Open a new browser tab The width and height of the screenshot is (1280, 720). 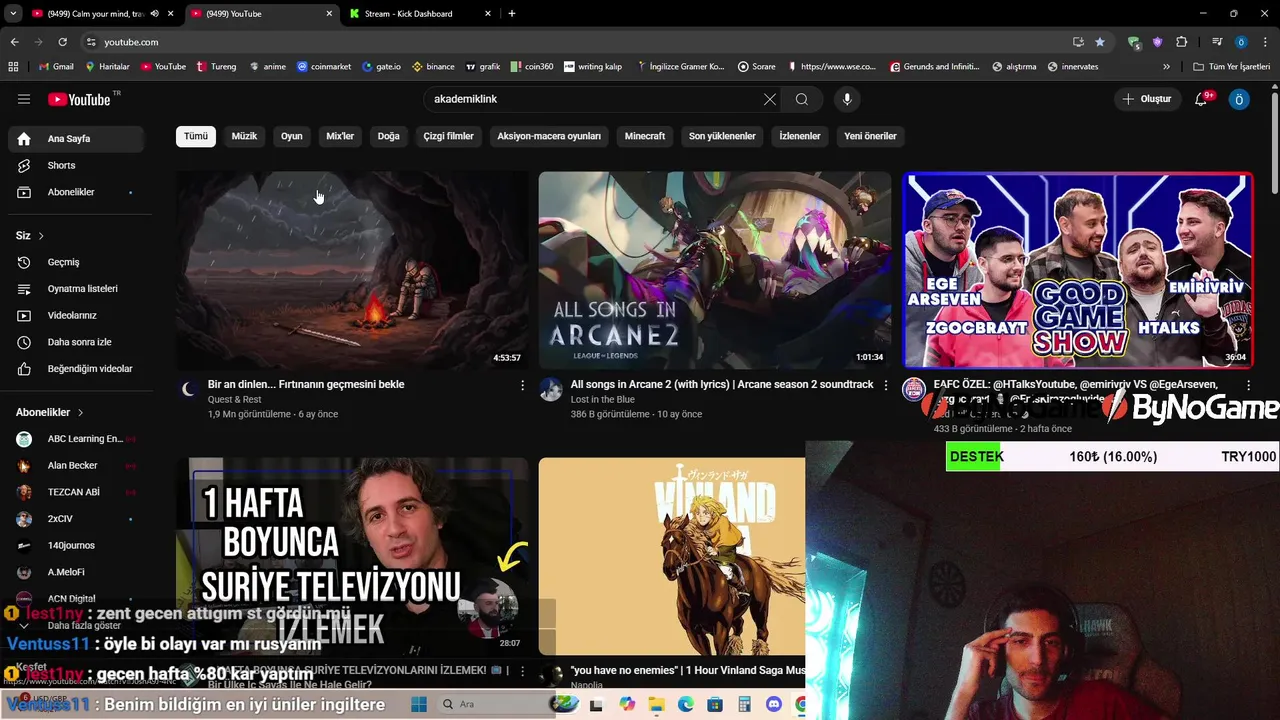tap(512, 14)
